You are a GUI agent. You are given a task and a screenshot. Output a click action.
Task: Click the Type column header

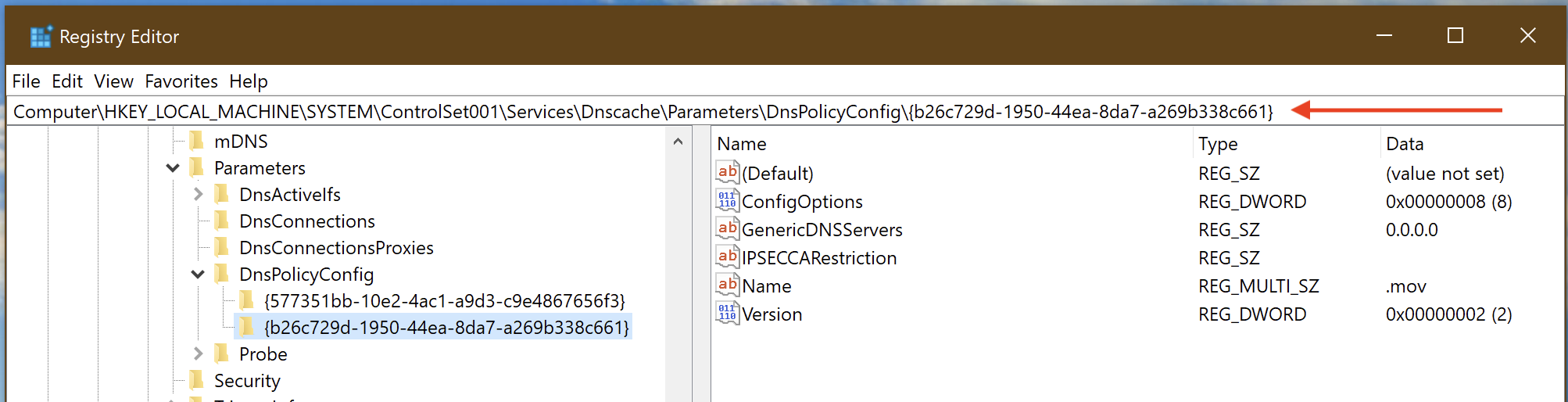1218,144
